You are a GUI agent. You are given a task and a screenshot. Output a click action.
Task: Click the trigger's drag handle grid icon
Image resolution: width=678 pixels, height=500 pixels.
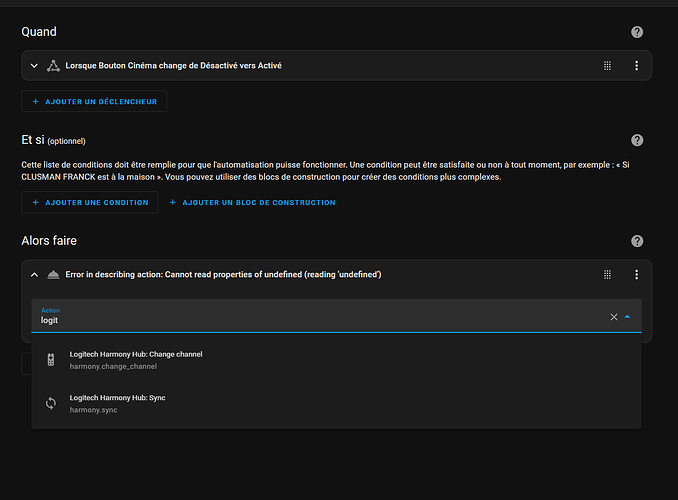[x=607, y=65]
